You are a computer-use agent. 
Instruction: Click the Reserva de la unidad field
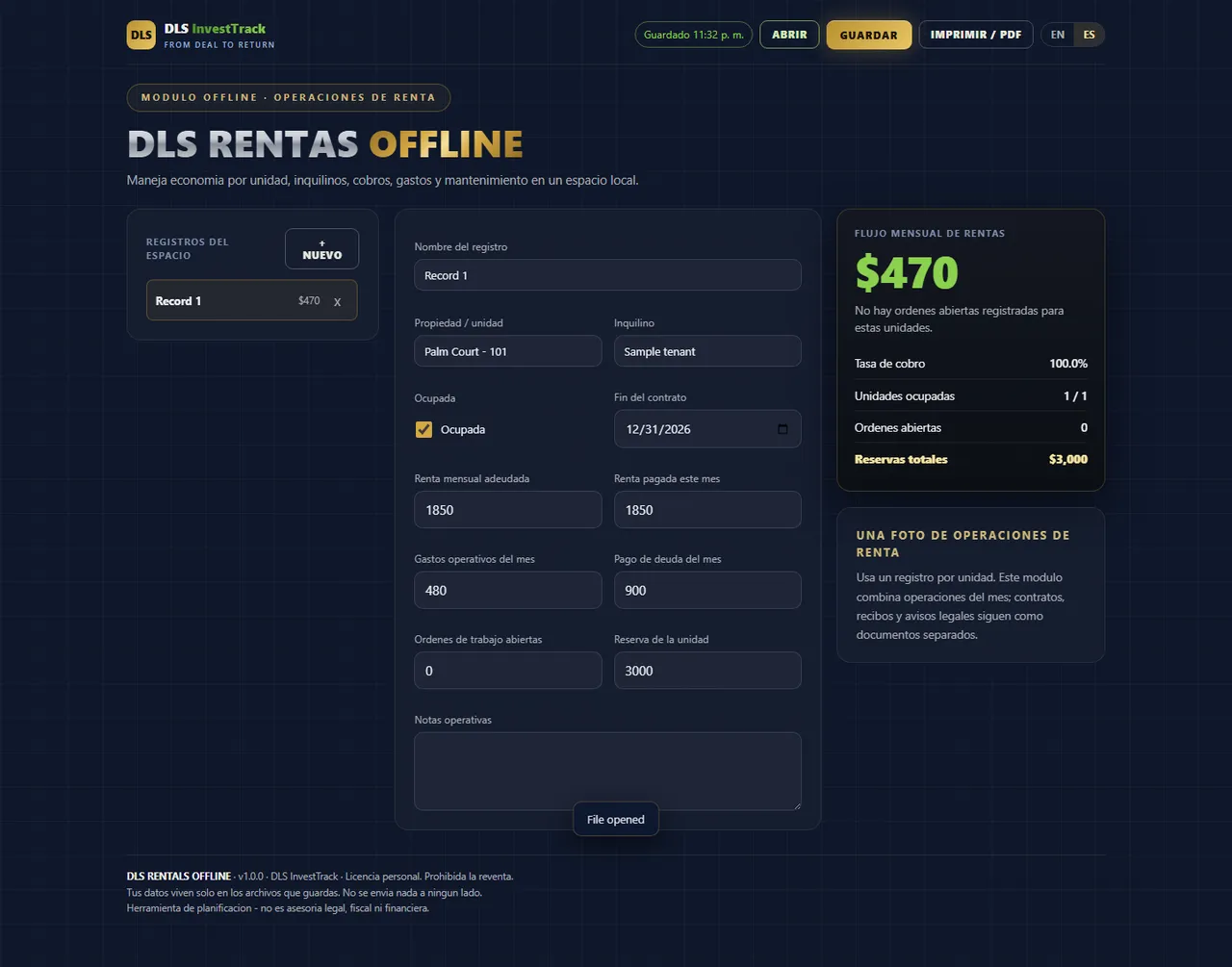[x=707, y=671]
